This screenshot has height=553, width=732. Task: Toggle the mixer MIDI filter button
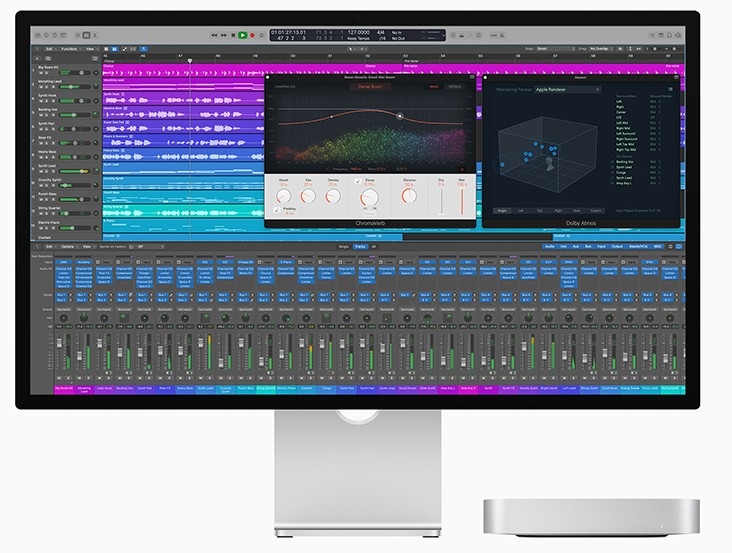tap(657, 246)
